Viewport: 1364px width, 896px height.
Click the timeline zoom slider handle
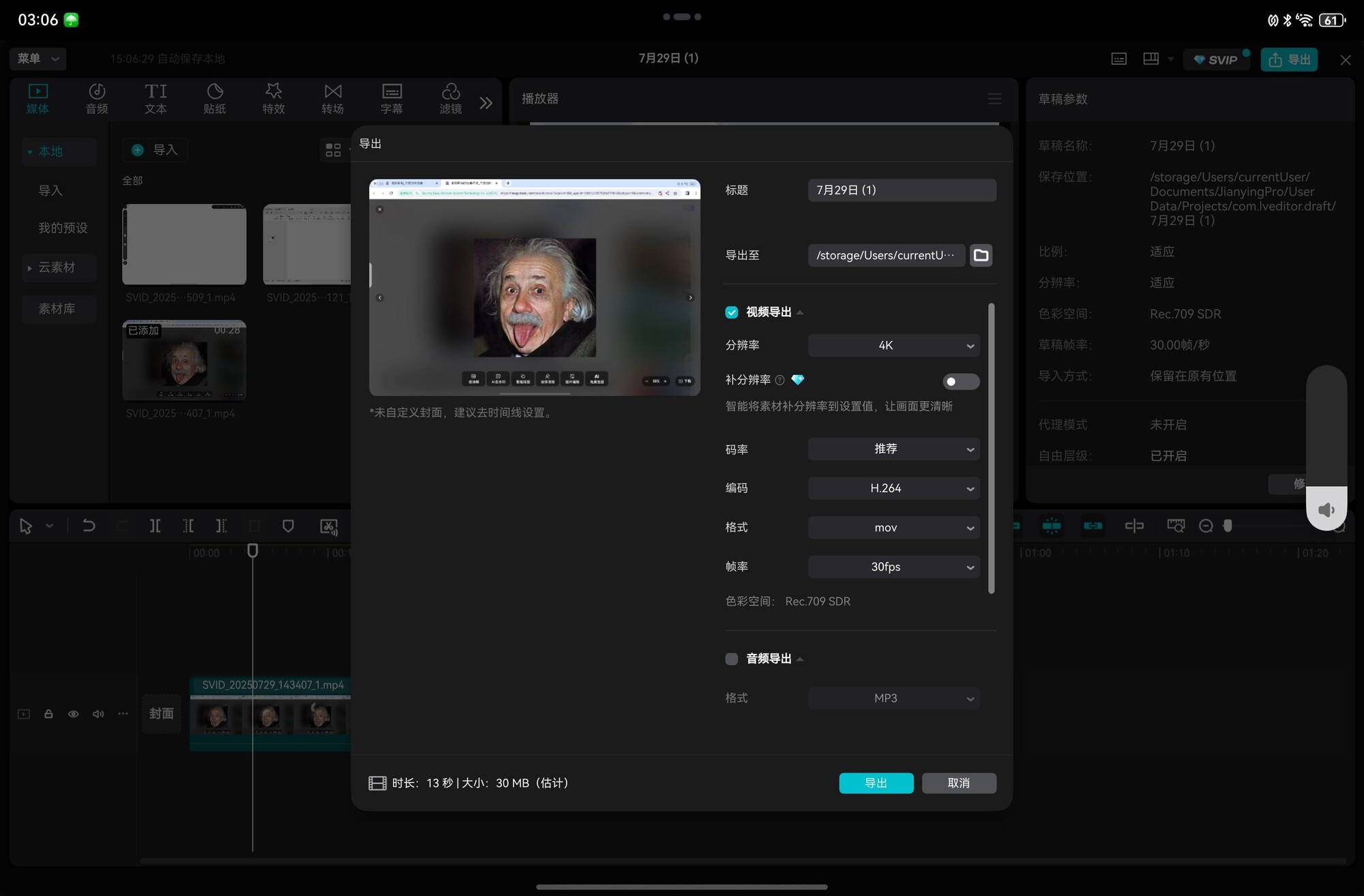tap(1228, 526)
